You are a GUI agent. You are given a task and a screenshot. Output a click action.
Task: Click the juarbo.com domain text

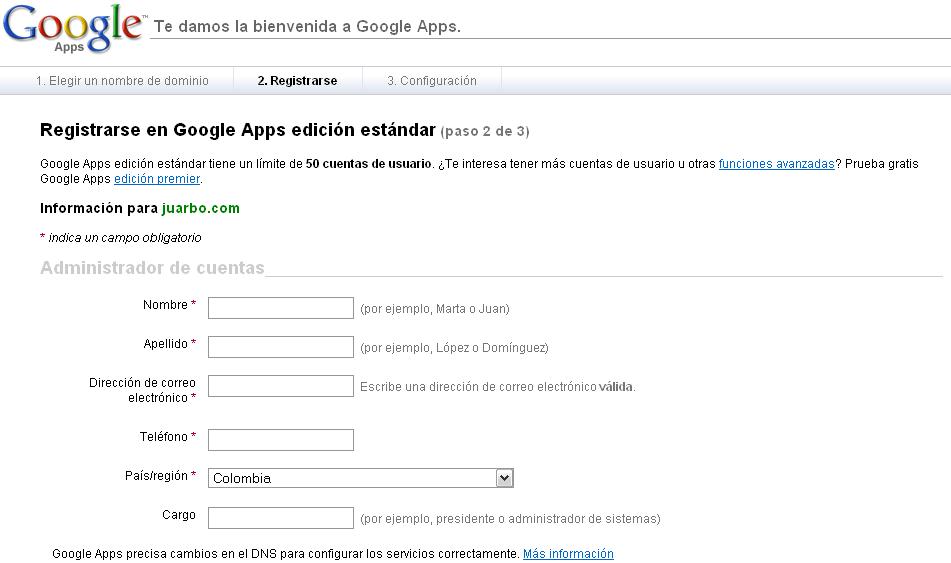[x=201, y=208]
